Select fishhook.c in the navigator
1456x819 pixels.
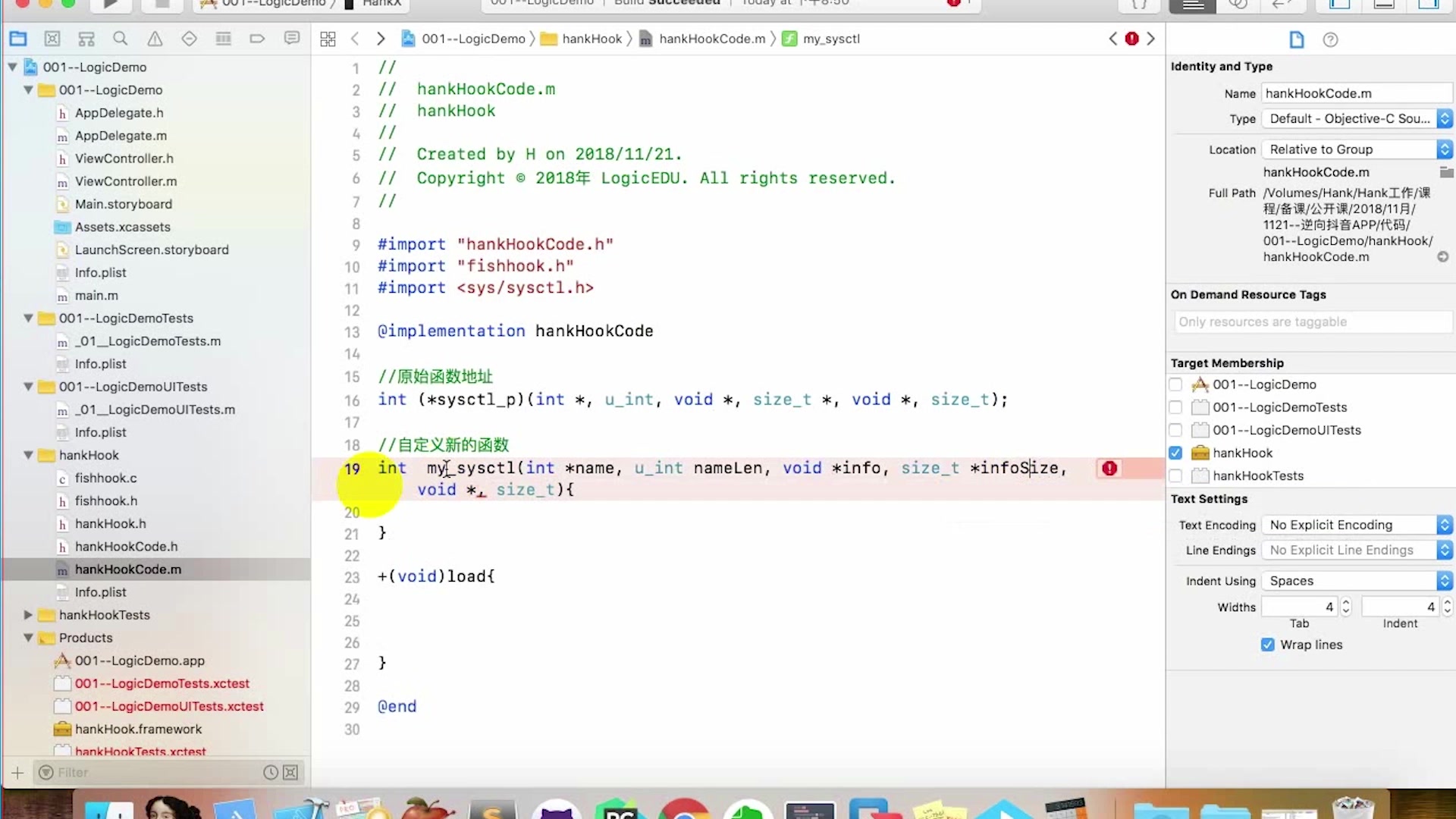(105, 478)
